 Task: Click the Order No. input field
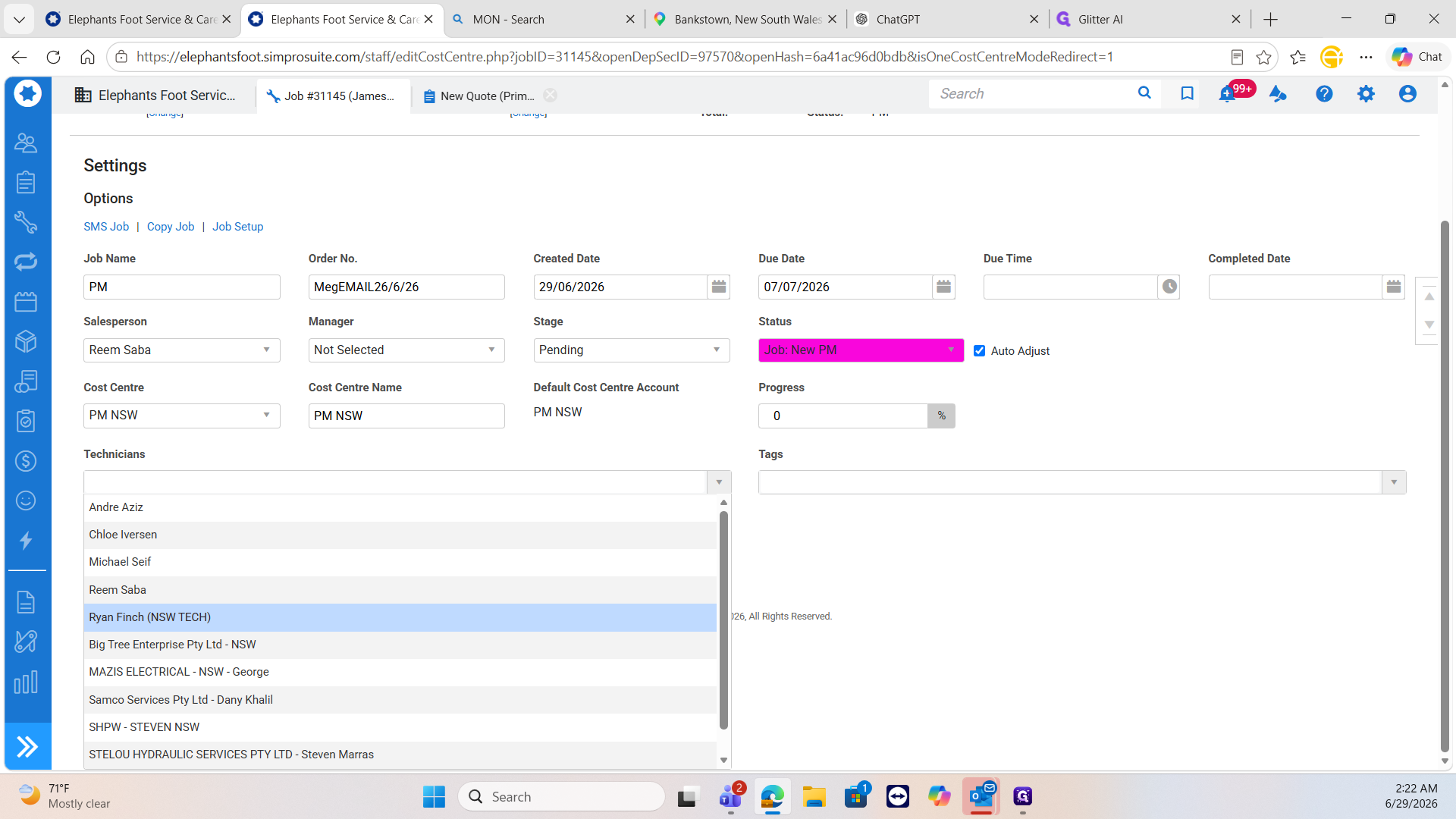pos(406,287)
